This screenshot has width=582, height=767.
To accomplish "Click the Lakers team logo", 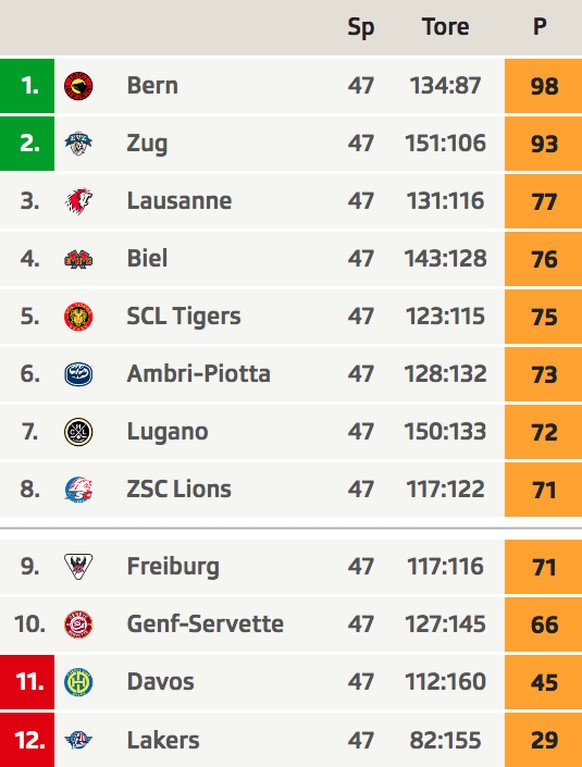I will click(78, 740).
